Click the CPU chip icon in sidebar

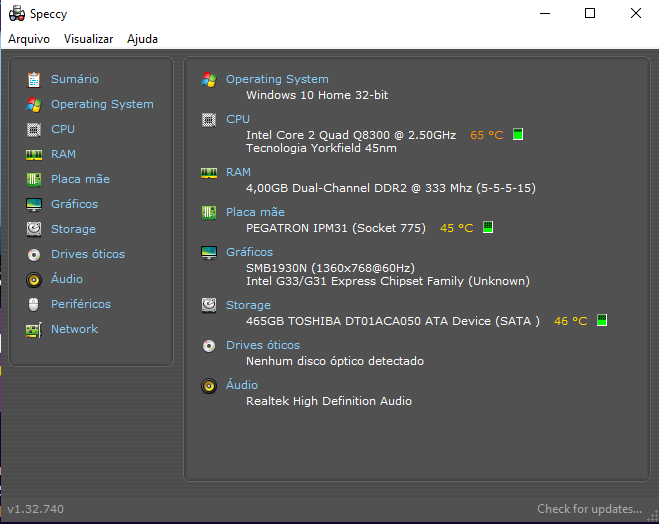[34, 130]
